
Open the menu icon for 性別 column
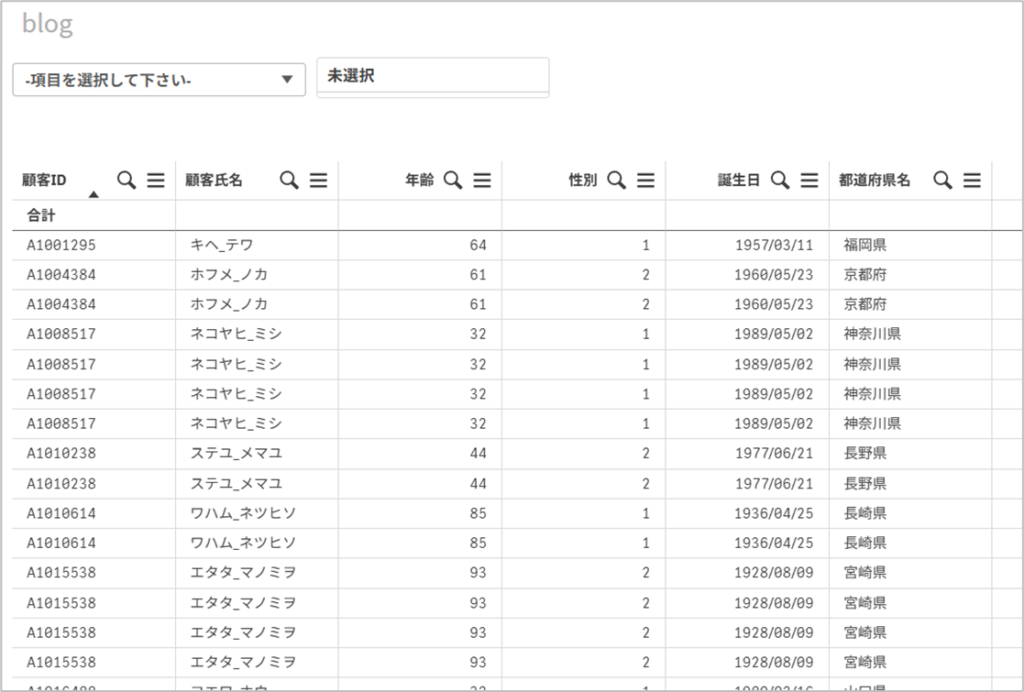[x=646, y=180]
